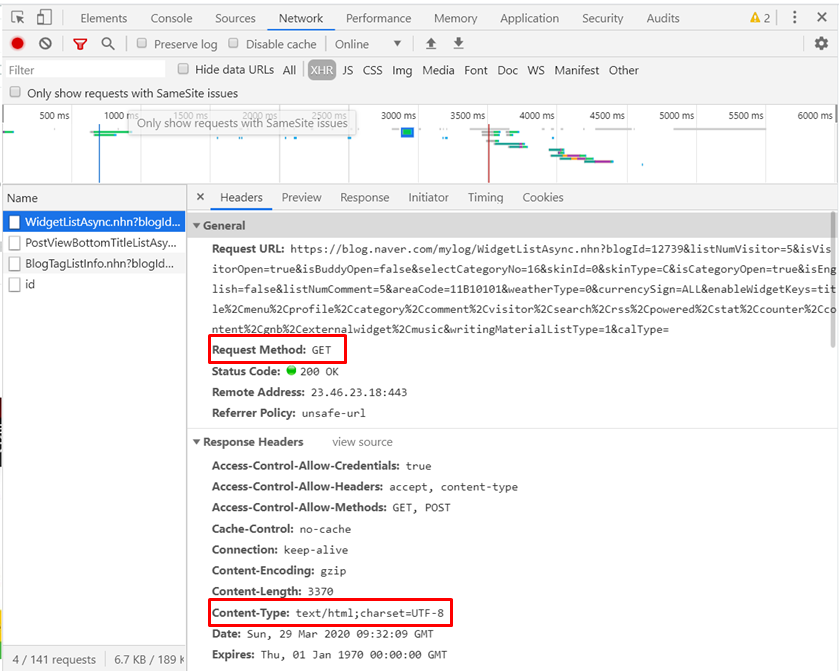The image size is (839, 671).
Task: Check the Hide data URLs checkbox
Action: (x=183, y=69)
